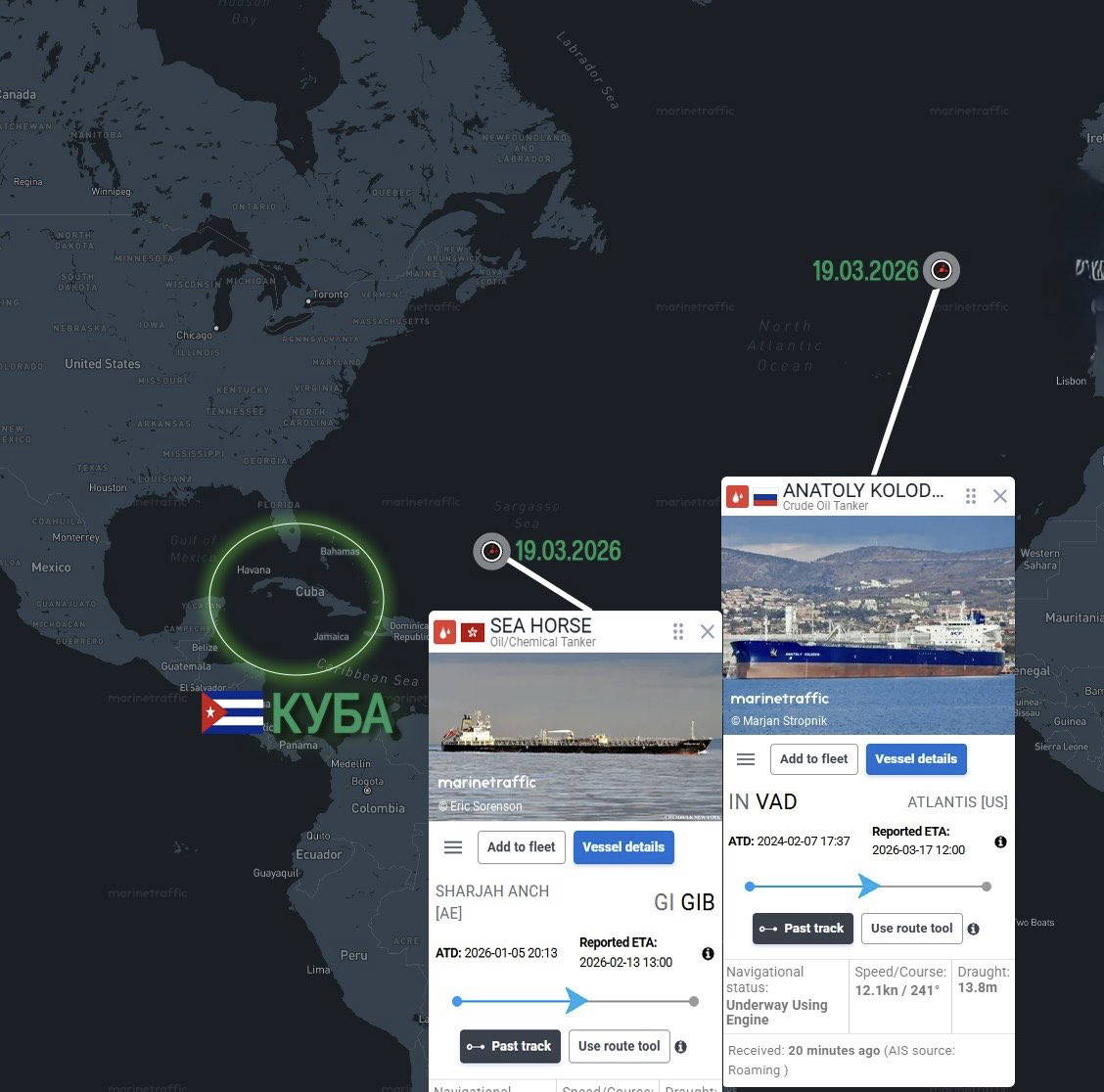Add SEA HORSE to fleet
Image resolution: width=1104 pixels, height=1092 pixels.
point(521,847)
